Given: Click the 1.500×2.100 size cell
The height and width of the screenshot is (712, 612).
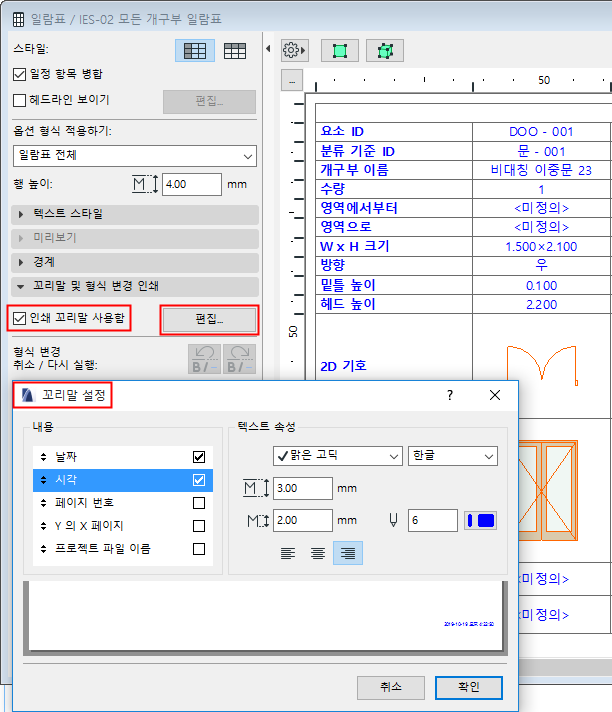Looking at the screenshot, I should (x=541, y=247).
